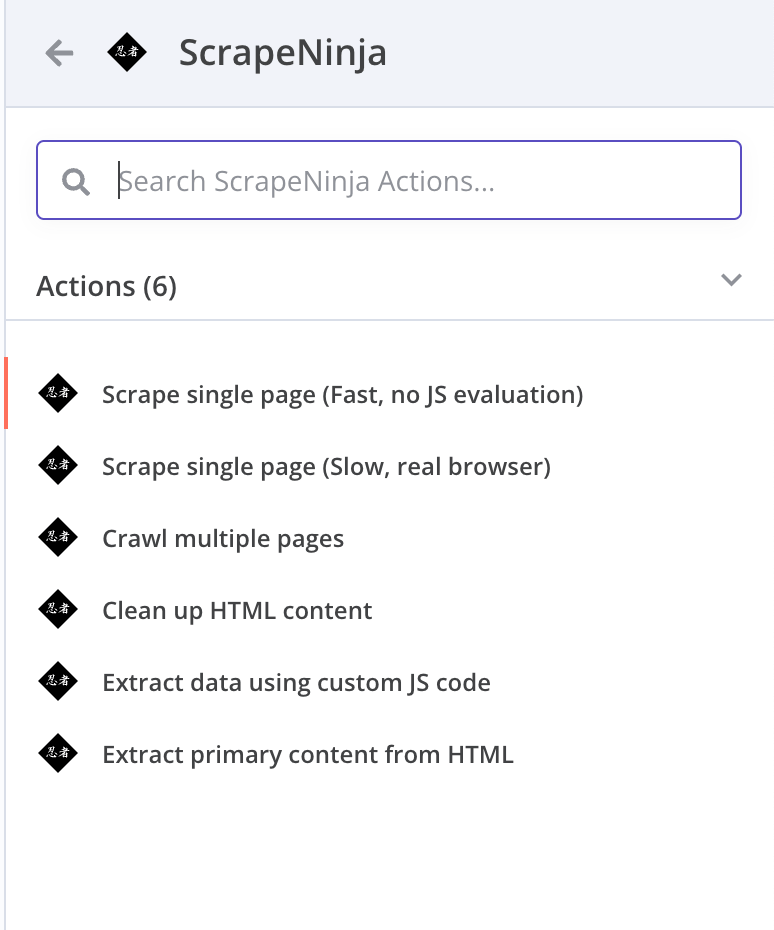Click the ScrapeNinja title text
Viewport: 774px width, 930px height.
tap(283, 53)
